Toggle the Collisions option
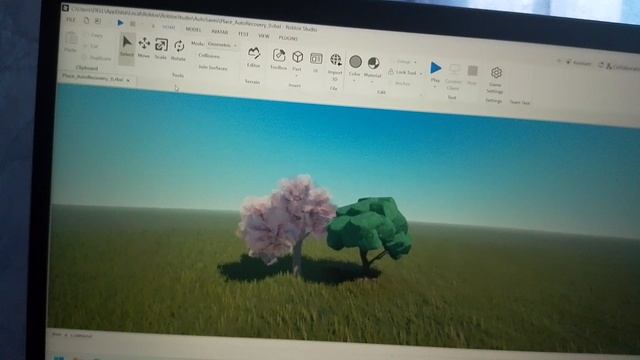This screenshot has height=360, width=640. click(x=209, y=56)
